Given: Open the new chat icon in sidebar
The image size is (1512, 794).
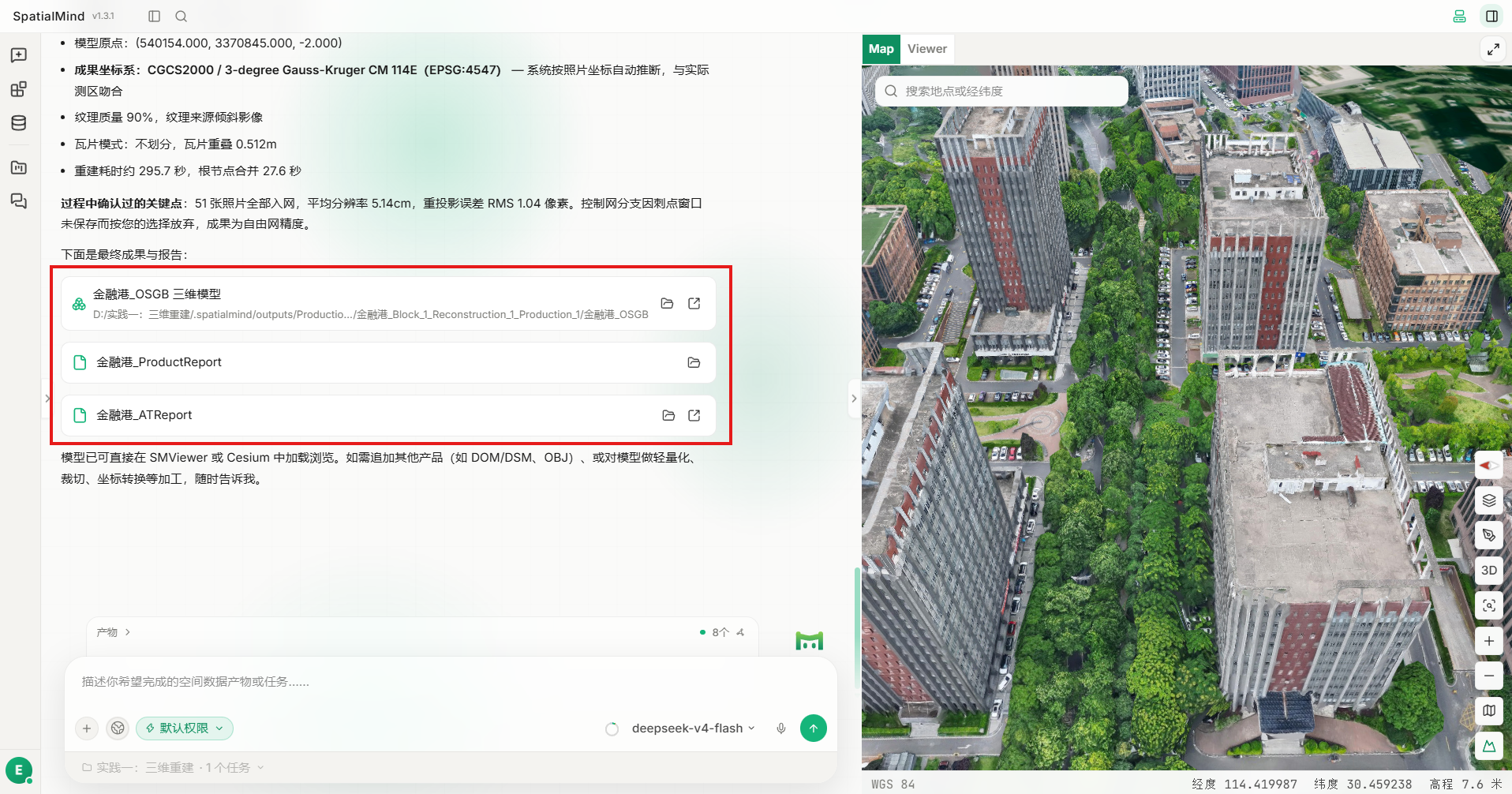Looking at the screenshot, I should (x=19, y=54).
